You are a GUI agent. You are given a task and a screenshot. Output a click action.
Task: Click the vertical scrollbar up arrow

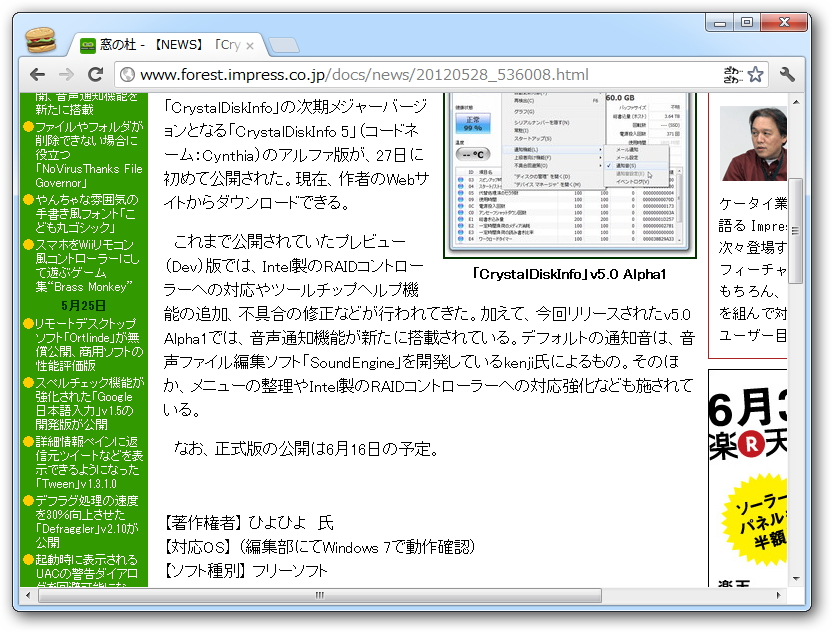[795, 101]
